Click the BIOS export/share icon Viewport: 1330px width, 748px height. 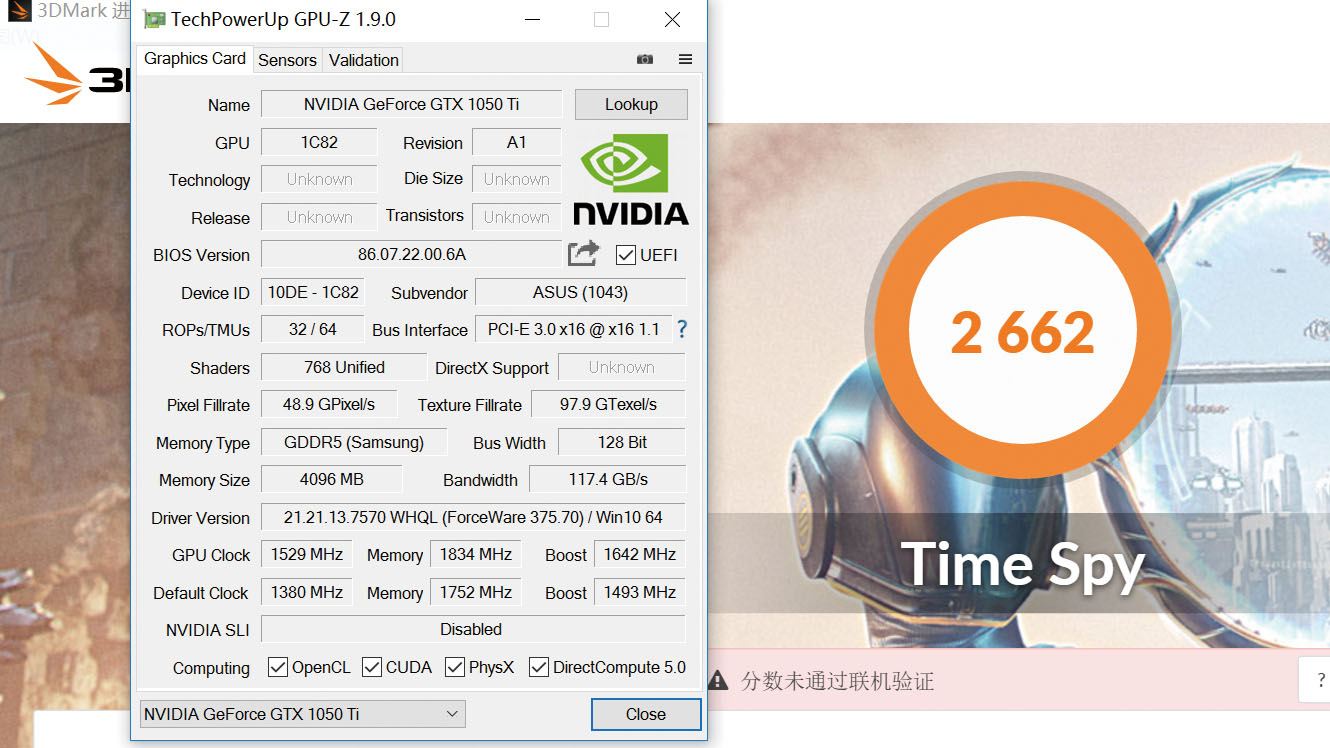tap(583, 253)
